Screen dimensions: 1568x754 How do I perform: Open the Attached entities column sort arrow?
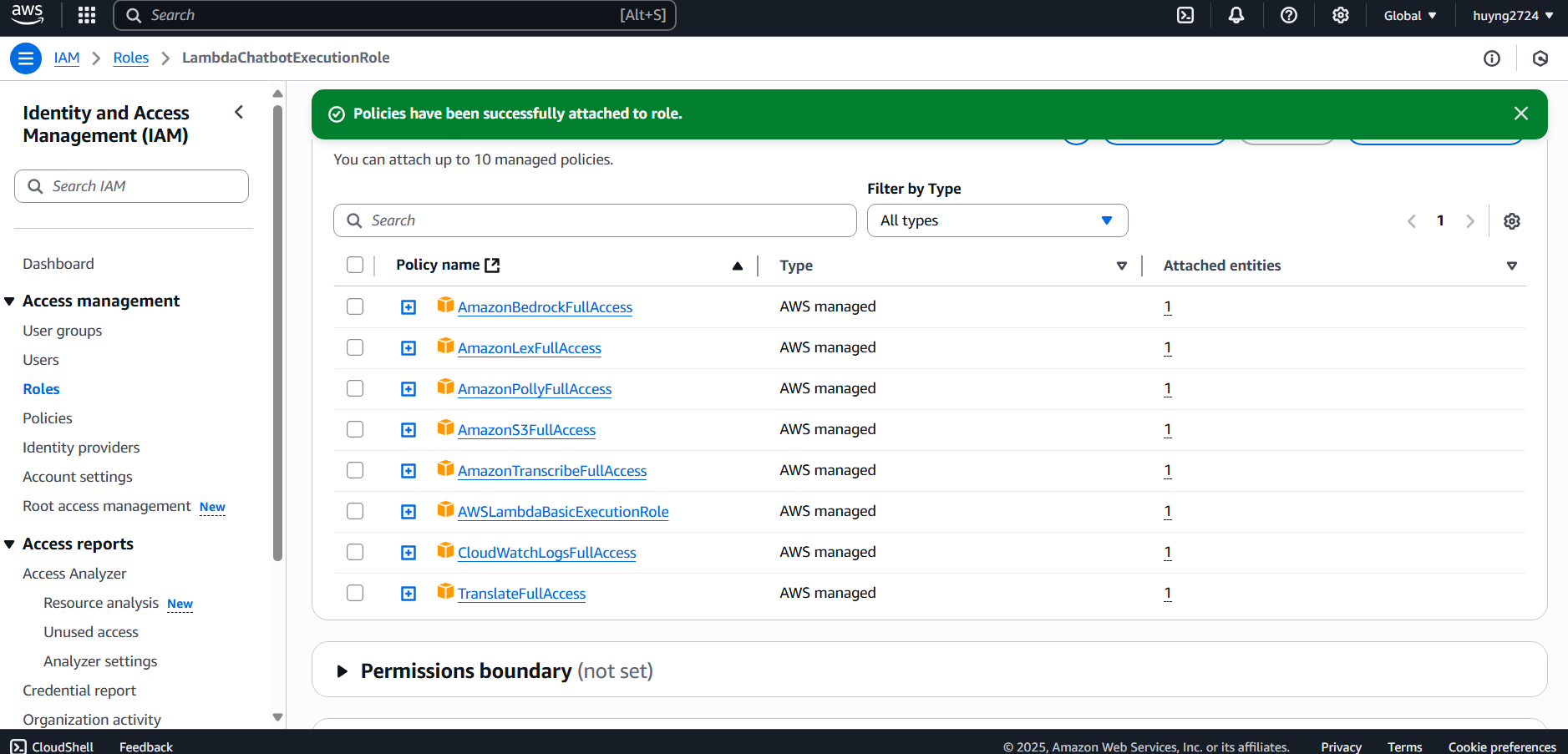[x=1512, y=266]
